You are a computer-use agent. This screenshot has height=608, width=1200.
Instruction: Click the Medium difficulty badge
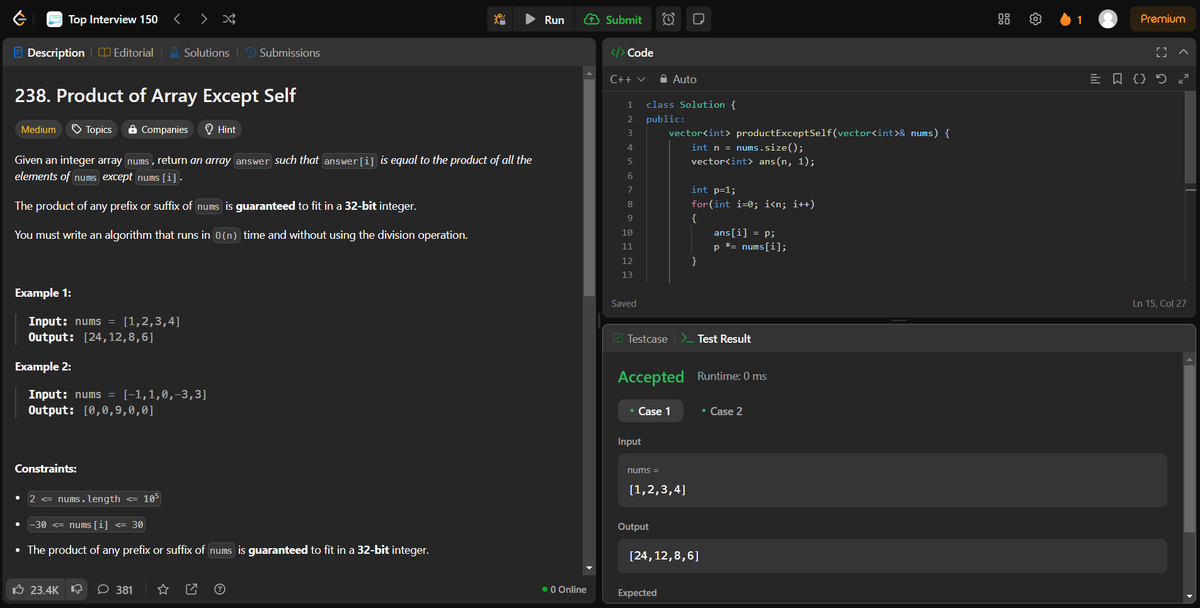point(38,129)
